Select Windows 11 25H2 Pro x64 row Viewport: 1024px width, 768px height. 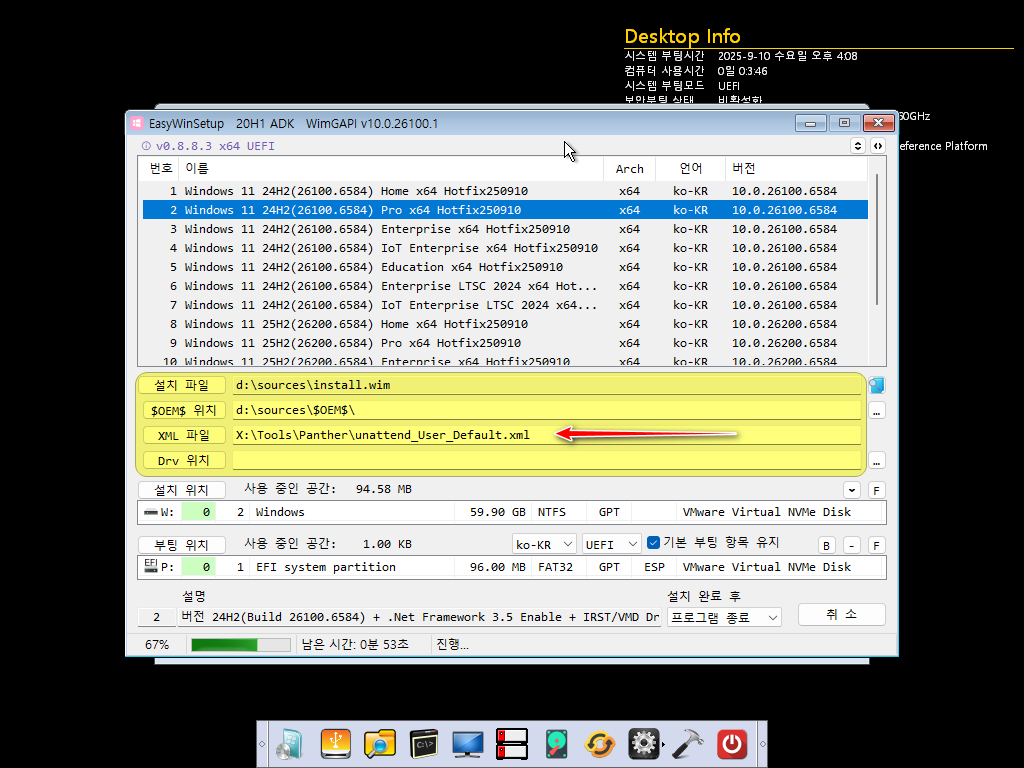pyautogui.click(x=505, y=343)
